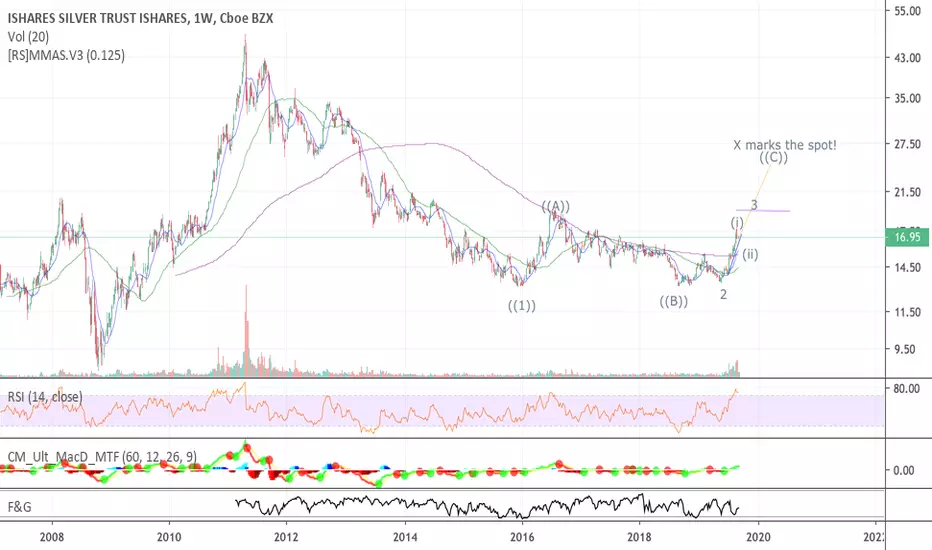The height and width of the screenshot is (550, 932).
Task: Click the 2012 time axis label
Action: [x=286, y=538]
